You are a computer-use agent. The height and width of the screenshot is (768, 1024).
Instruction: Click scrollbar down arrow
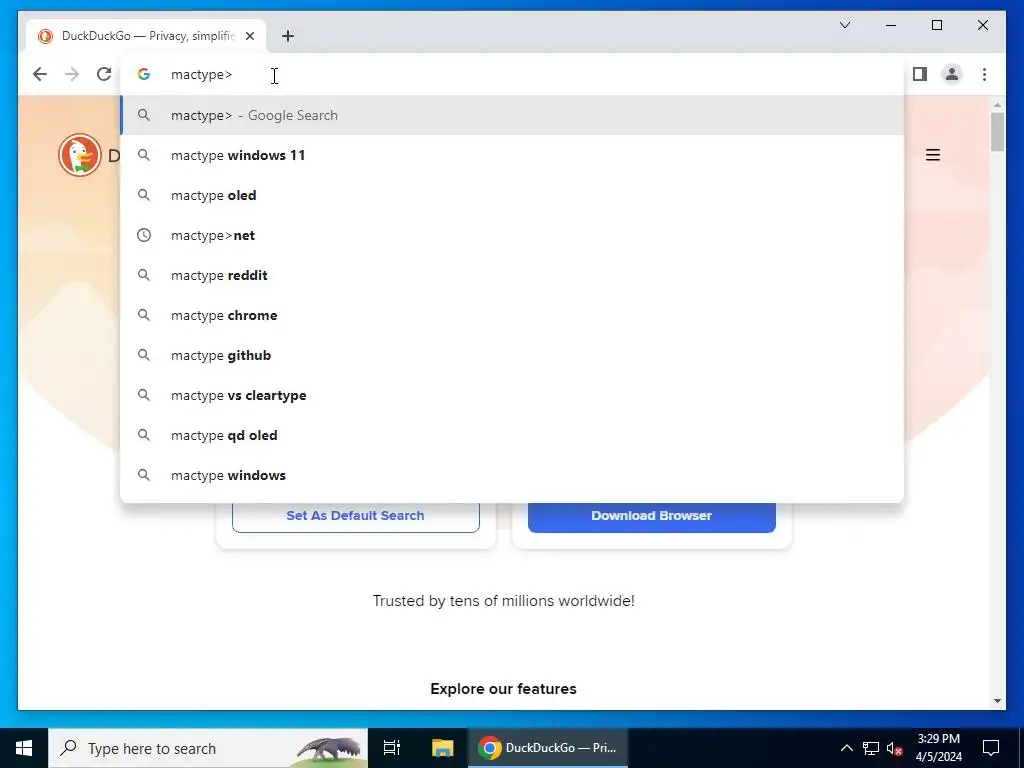click(997, 701)
